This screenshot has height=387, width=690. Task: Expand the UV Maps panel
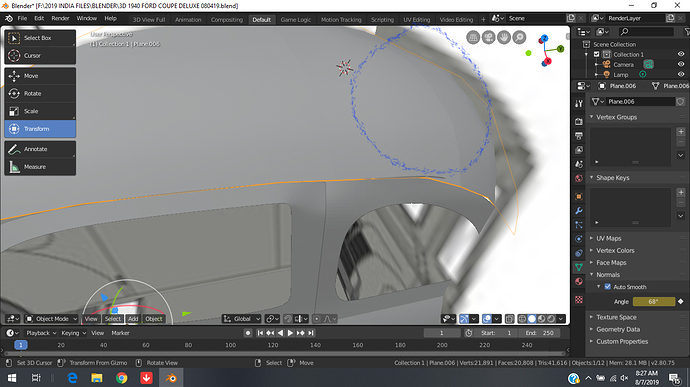point(609,238)
